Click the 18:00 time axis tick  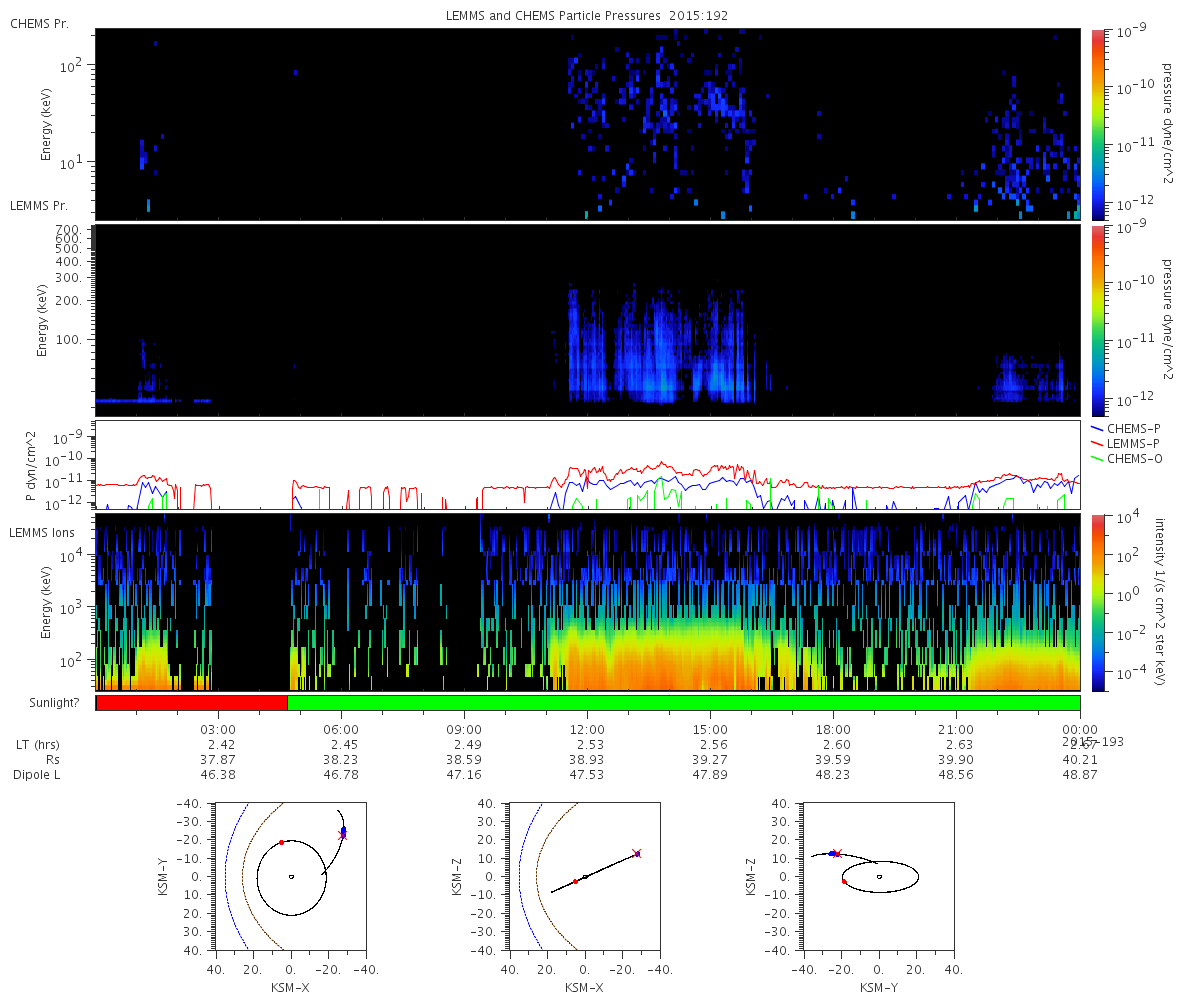tap(833, 729)
